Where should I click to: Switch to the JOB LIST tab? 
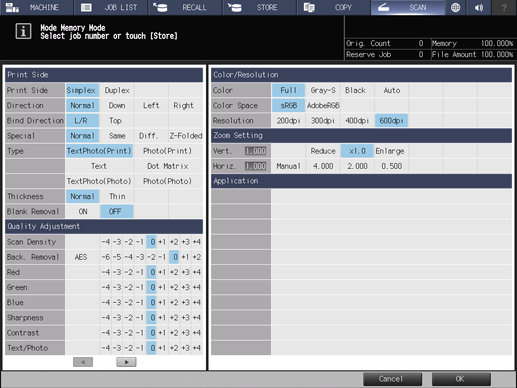tap(110, 7)
